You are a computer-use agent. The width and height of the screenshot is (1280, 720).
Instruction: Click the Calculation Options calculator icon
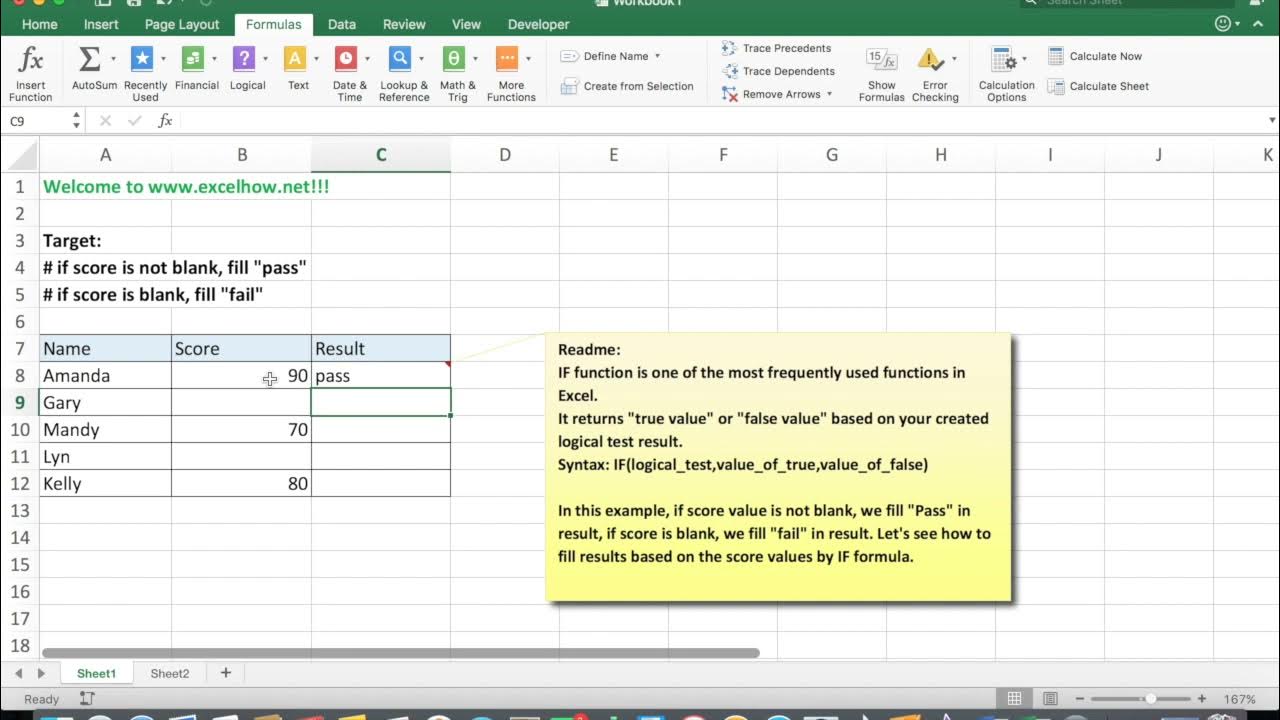[1003, 60]
